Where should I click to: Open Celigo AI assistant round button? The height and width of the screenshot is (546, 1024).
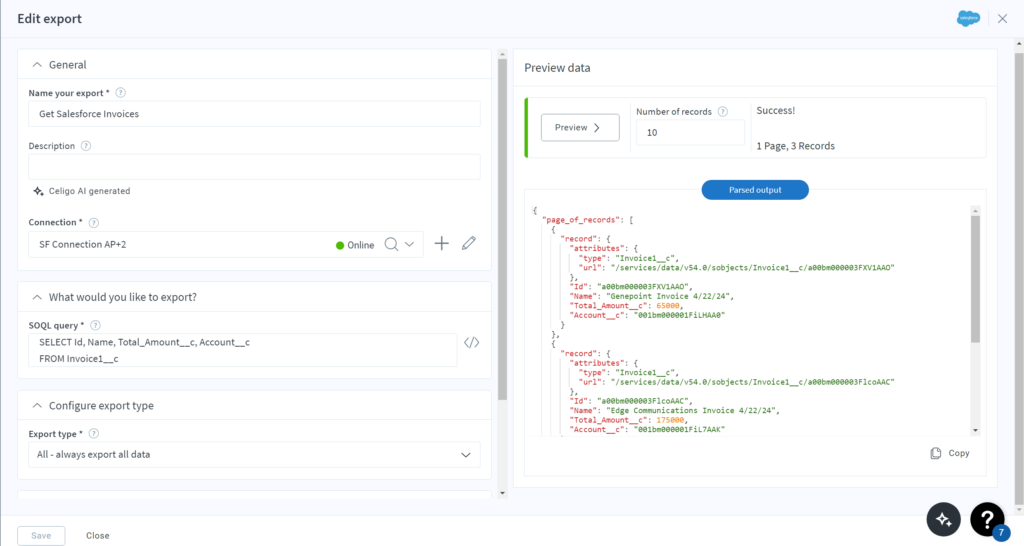pyautogui.click(x=944, y=519)
